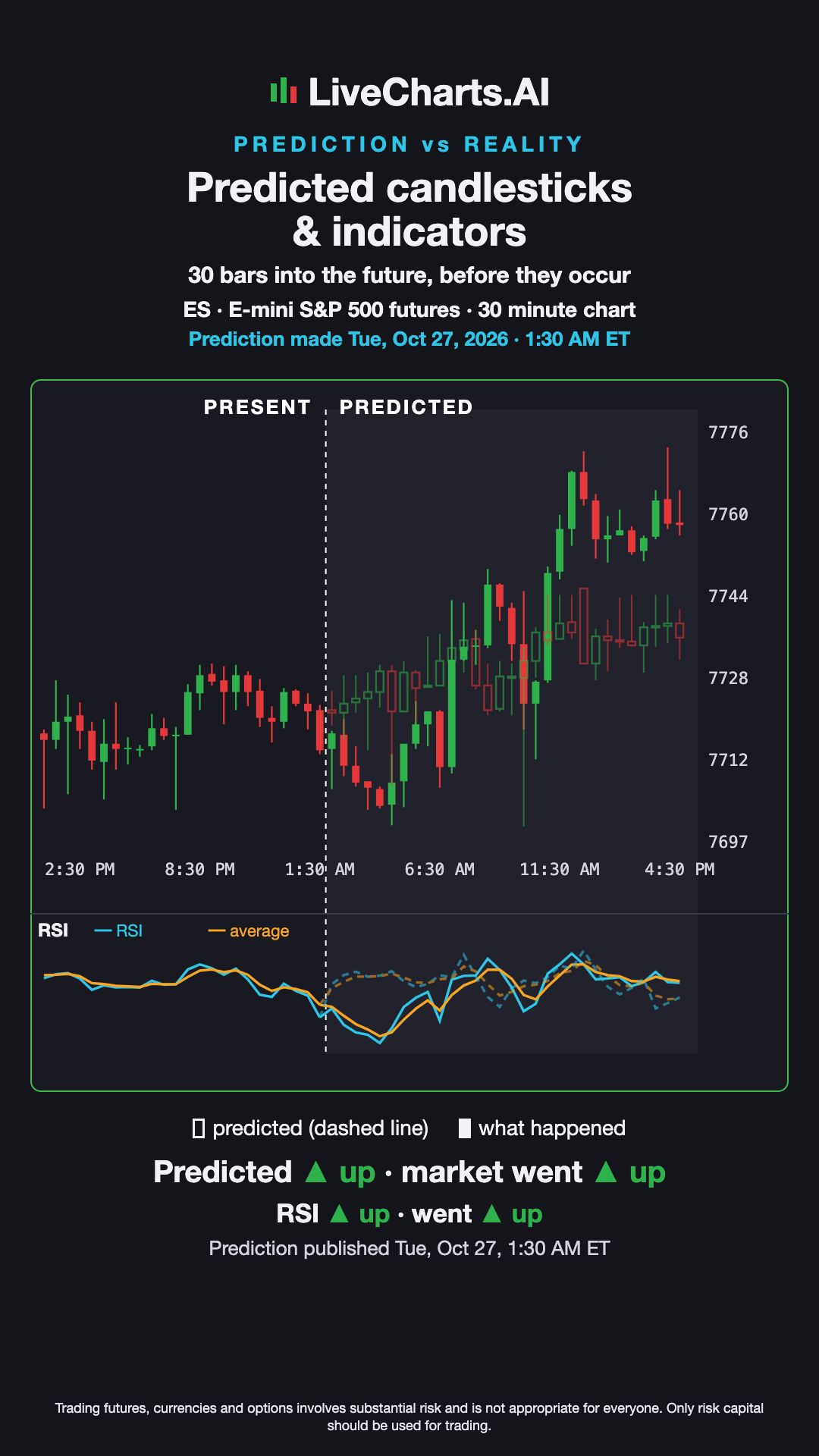
Task: Click the rightmost red candle at chart end
Action: (x=679, y=523)
